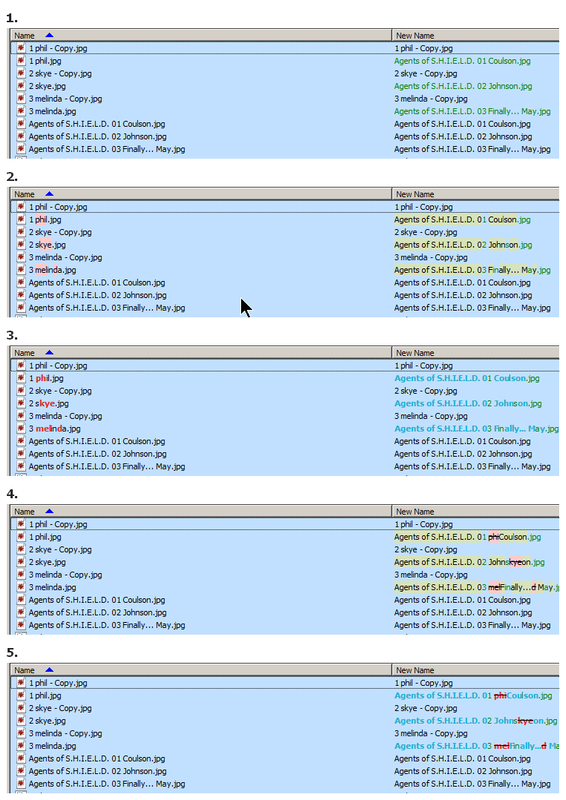Select cyan new name '03 Finally… May.jpg' in panel 3
The width and height of the screenshot is (566, 800).
click(x=476, y=429)
